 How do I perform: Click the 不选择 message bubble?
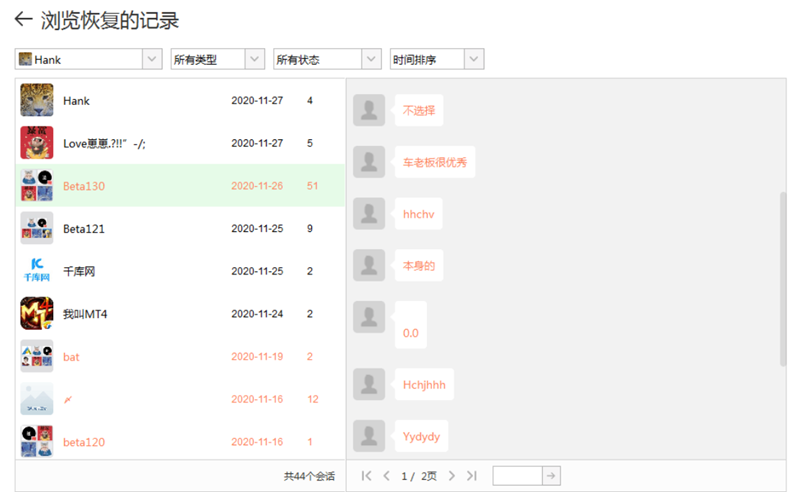[419, 110]
